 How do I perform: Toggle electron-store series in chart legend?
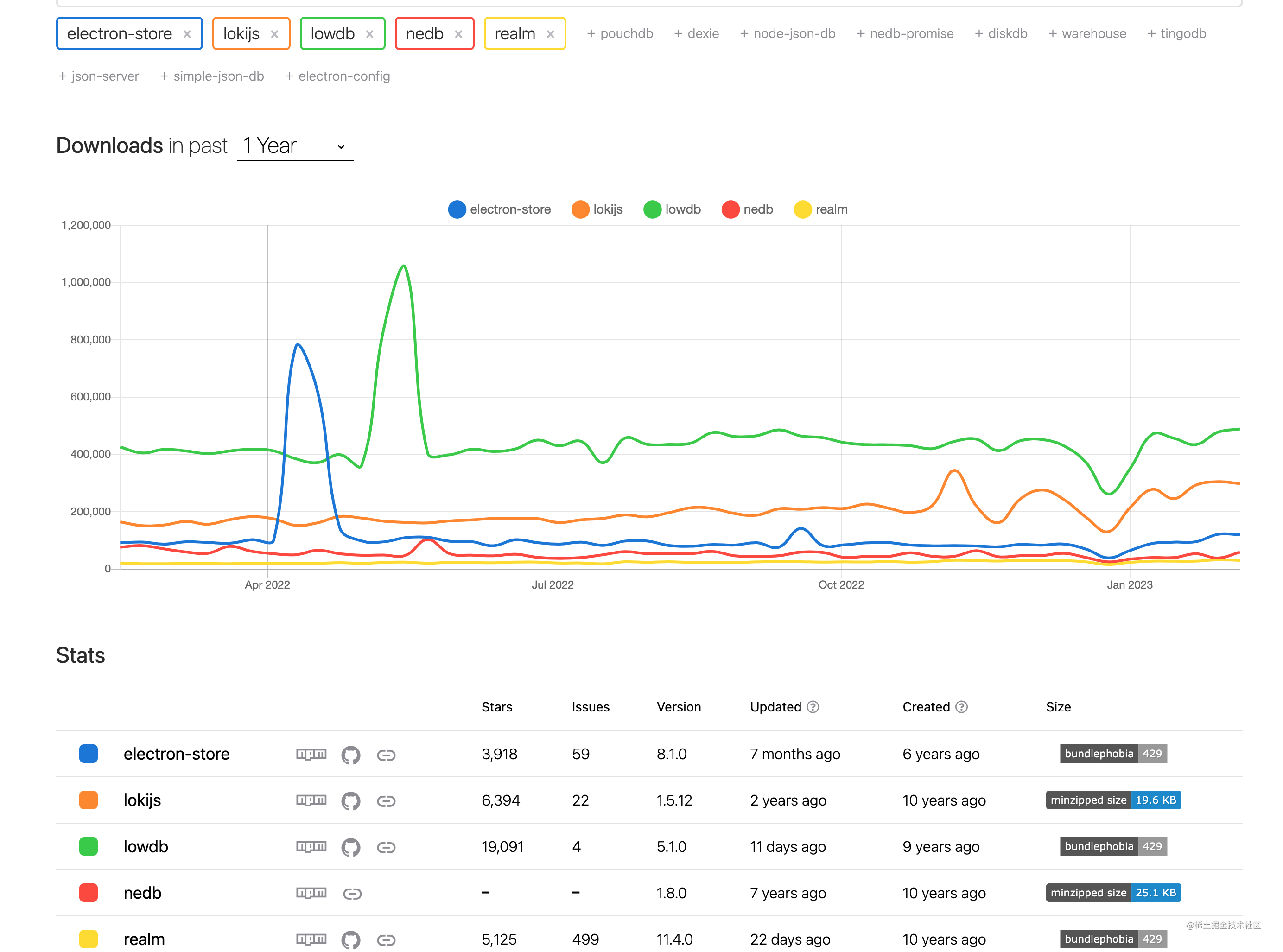(x=499, y=210)
